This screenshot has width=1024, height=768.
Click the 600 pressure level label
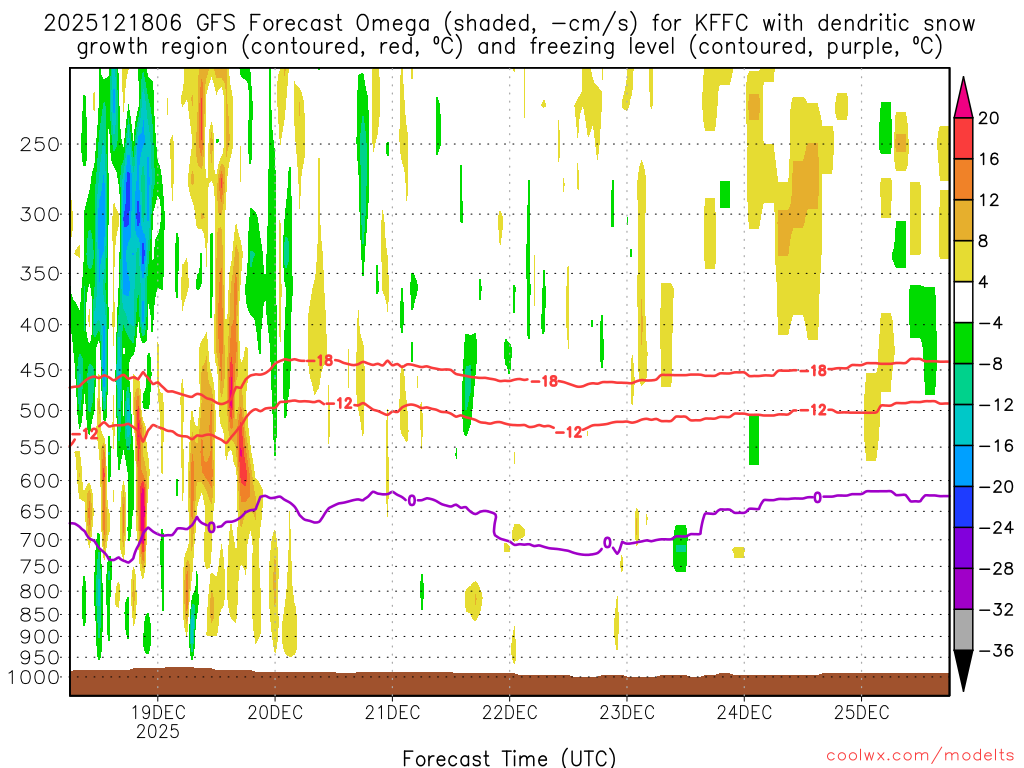click(x=40, y=481)
